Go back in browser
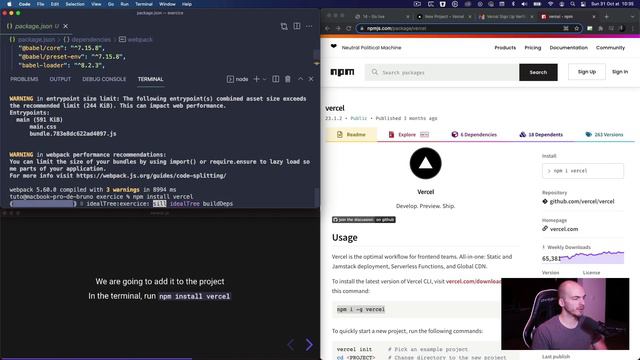Image resolution: width=640 pixels, height=360 pixels. point(327,28)
